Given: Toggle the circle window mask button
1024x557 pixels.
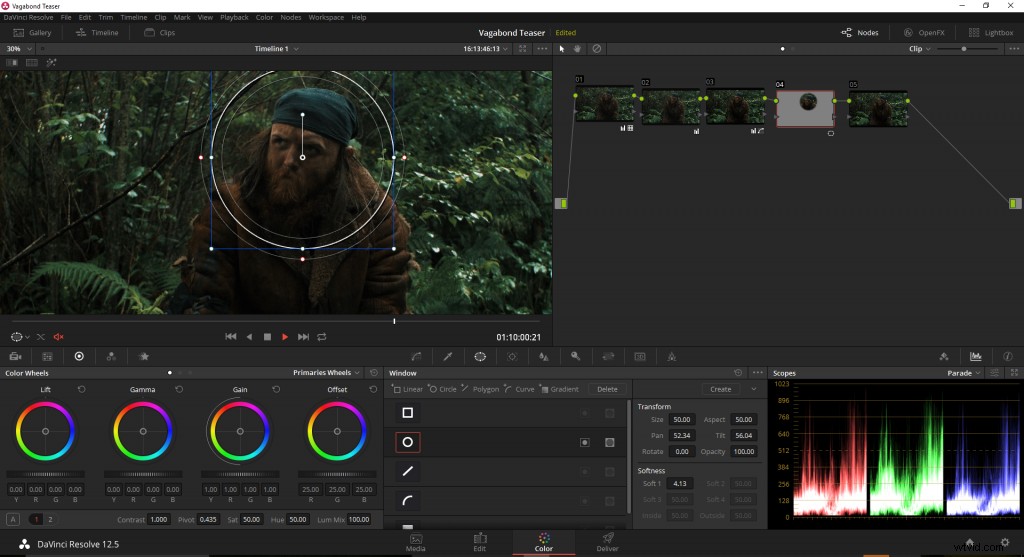Looking at the screenshot, I should [x=609, y=442].
